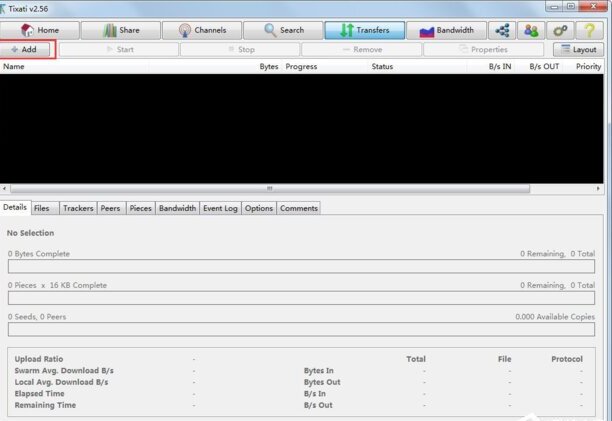Switch to the Event Log tab
Viewport: 612px width, 421px height.
[220, 208]
